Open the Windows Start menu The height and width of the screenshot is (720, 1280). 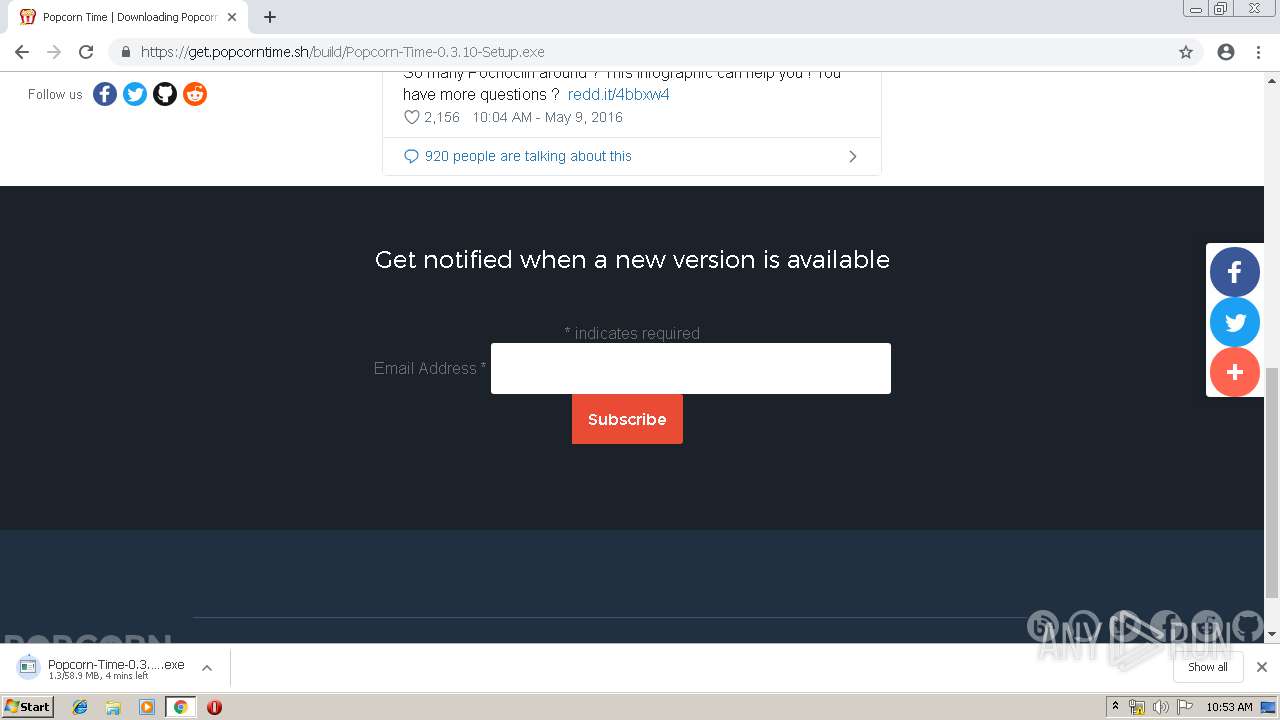click(27, 707)
